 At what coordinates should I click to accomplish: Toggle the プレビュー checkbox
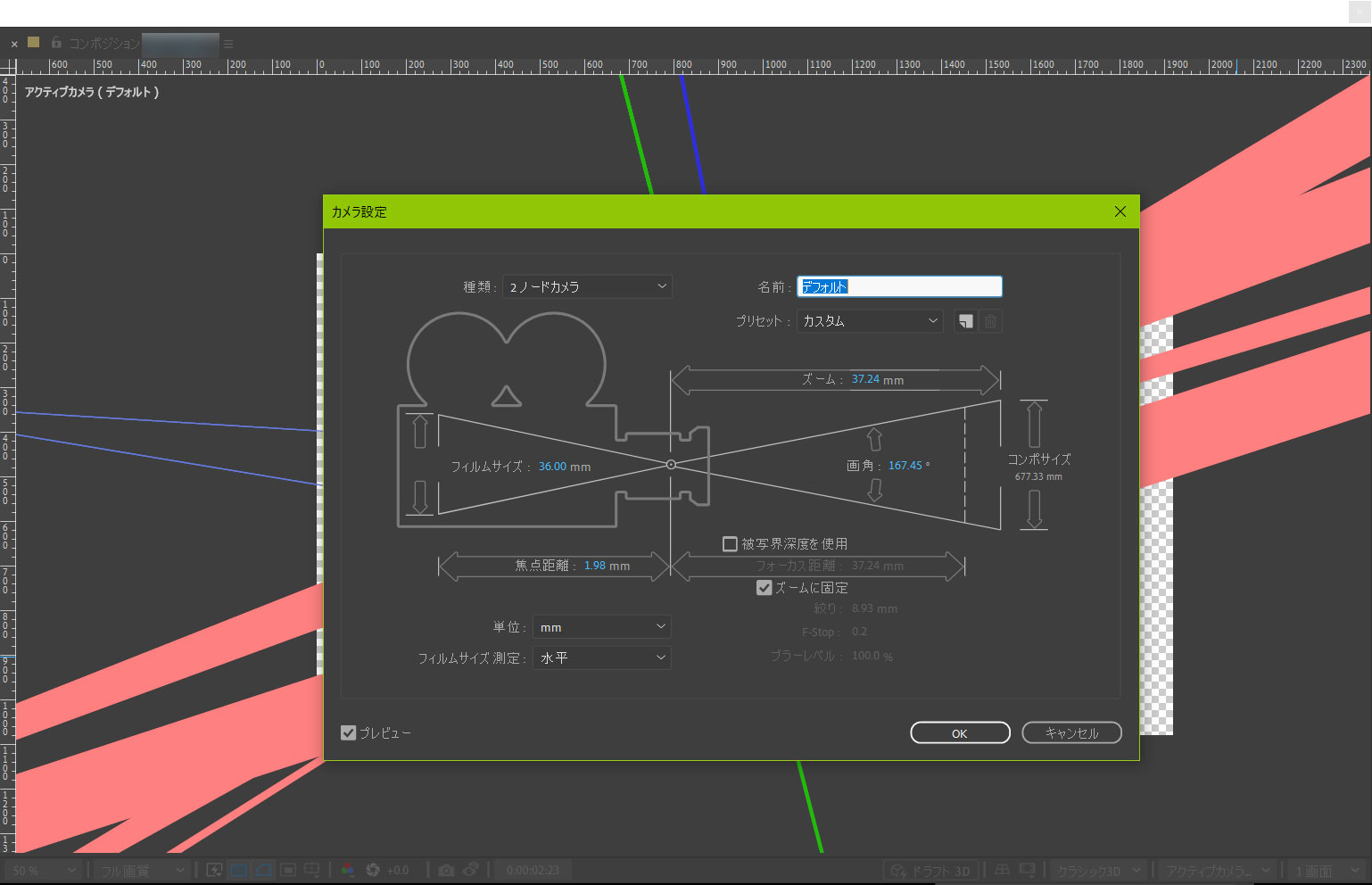pos(349,732)
